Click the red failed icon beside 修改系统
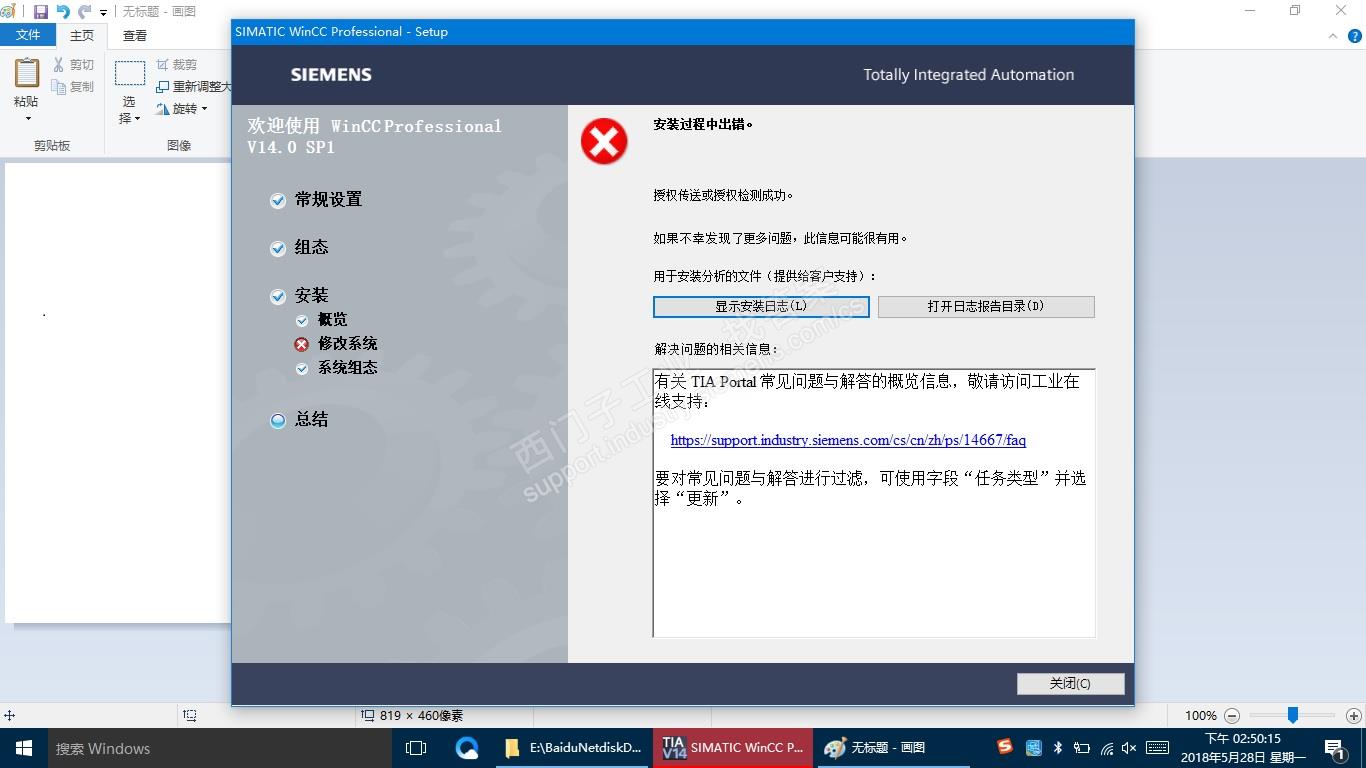The width and height of the screenshot is (1366, 768). tap(302, 344)
